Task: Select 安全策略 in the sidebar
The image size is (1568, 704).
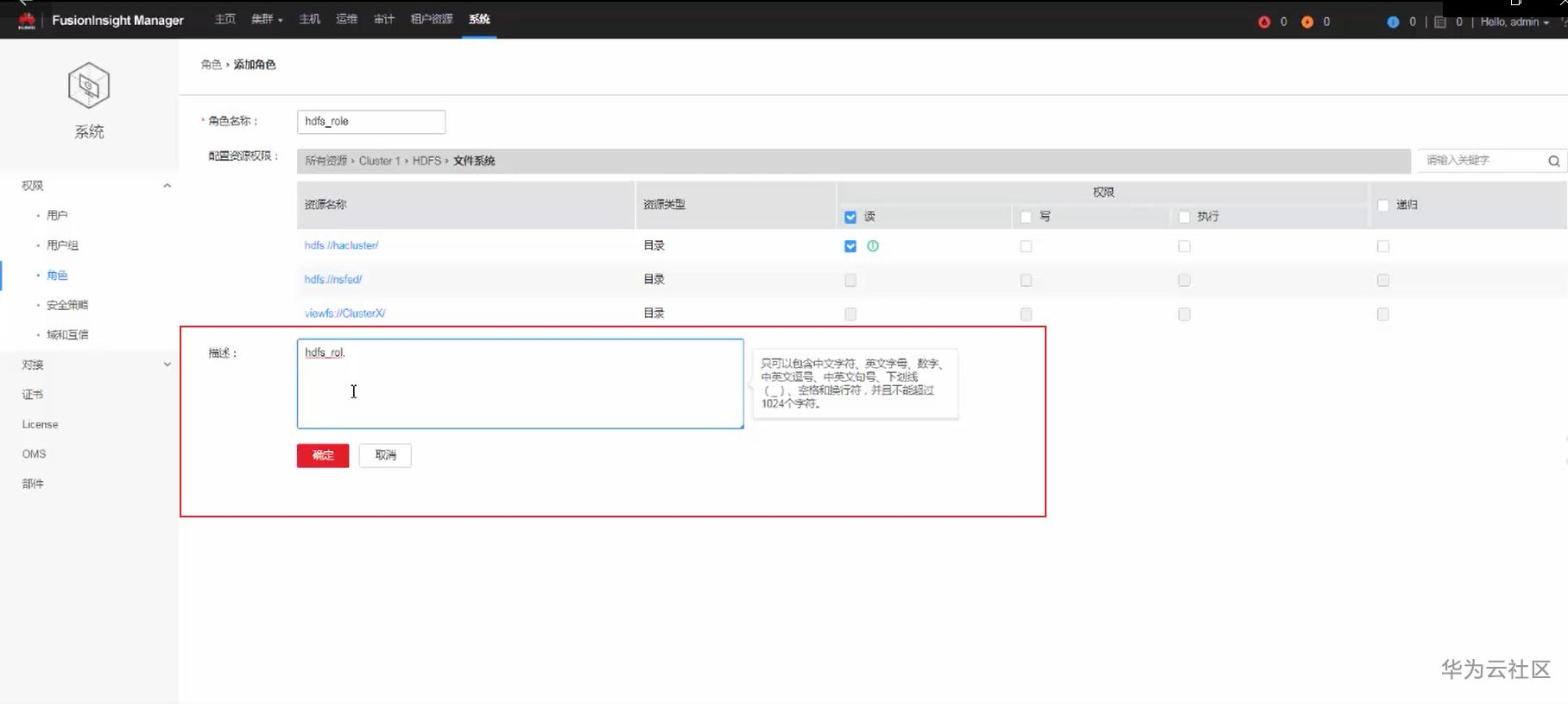Action: point(67,305)
